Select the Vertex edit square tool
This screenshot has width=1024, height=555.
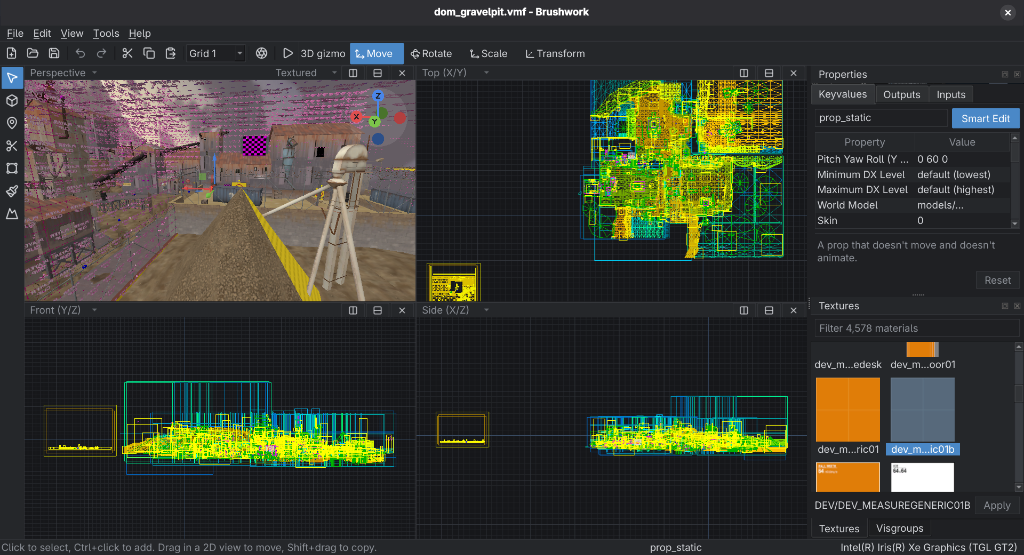click(12, 168)
